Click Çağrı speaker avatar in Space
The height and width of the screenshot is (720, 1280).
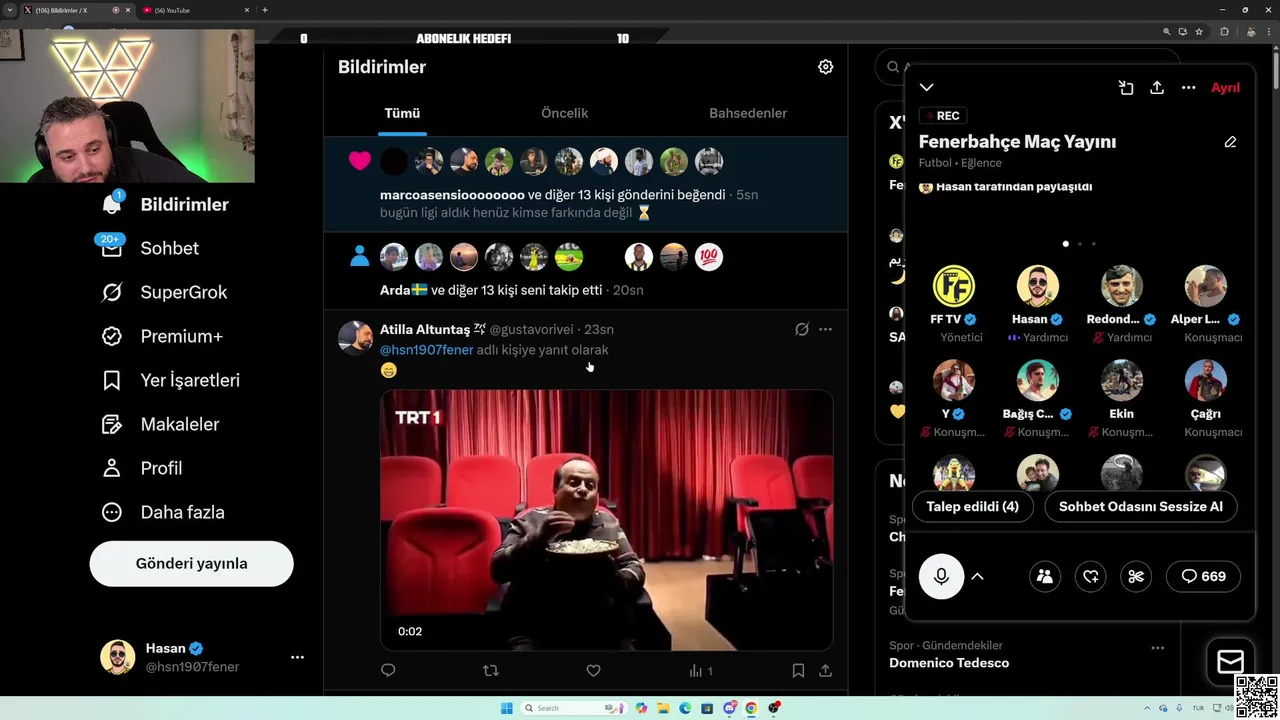coord(1206,380)
